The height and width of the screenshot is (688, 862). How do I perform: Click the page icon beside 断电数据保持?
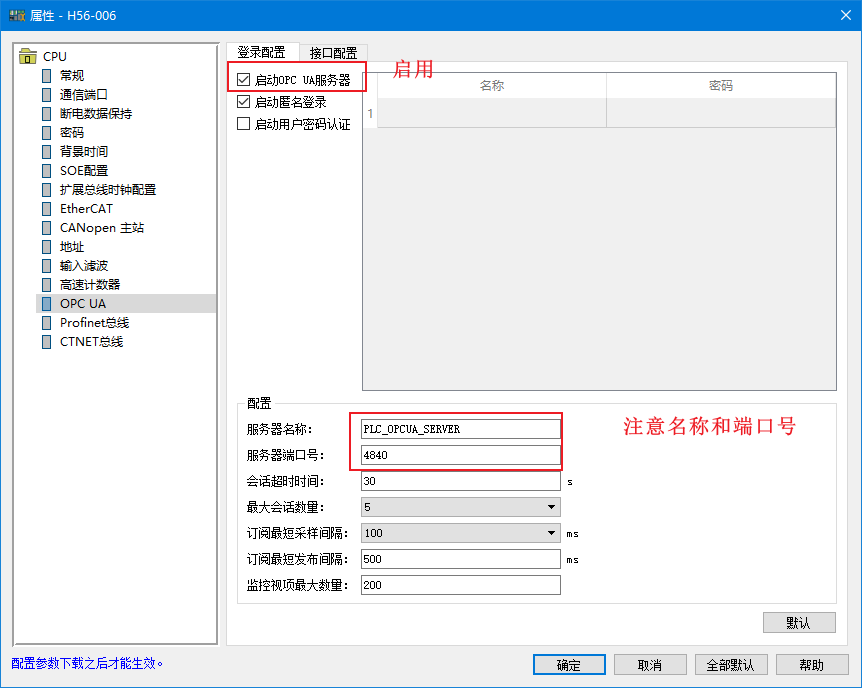(x=47, y=113)
